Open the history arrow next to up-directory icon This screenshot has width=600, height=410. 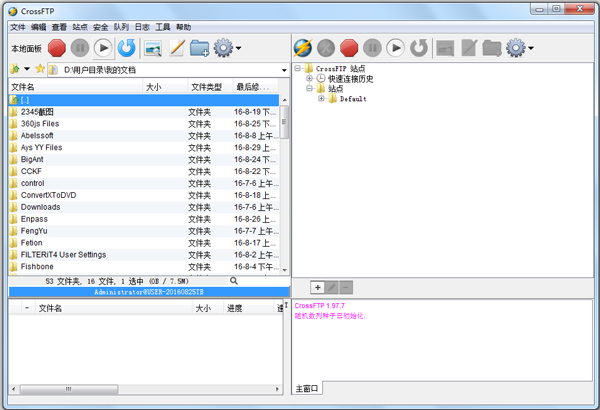[27, 69]
